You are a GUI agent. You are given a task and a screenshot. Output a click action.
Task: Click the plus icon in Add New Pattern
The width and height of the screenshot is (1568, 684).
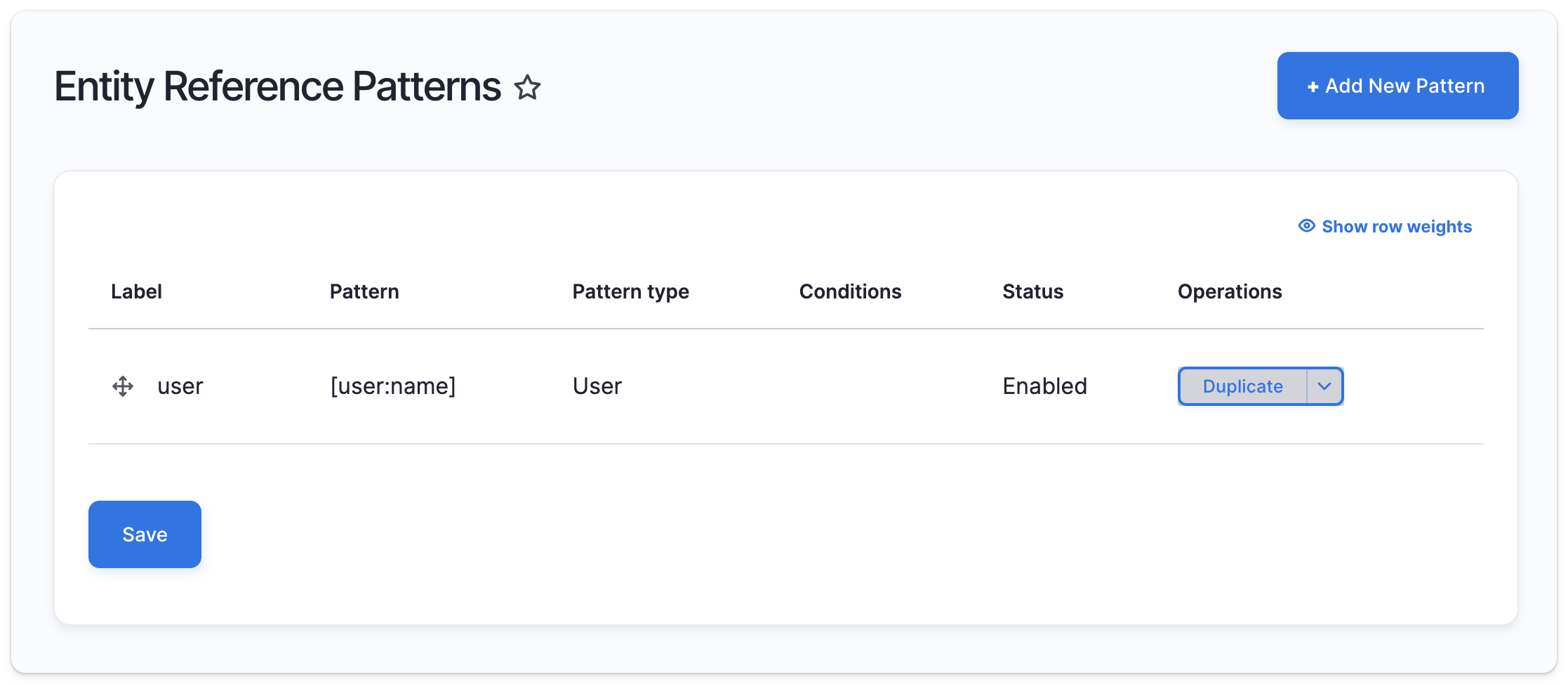1313,87
